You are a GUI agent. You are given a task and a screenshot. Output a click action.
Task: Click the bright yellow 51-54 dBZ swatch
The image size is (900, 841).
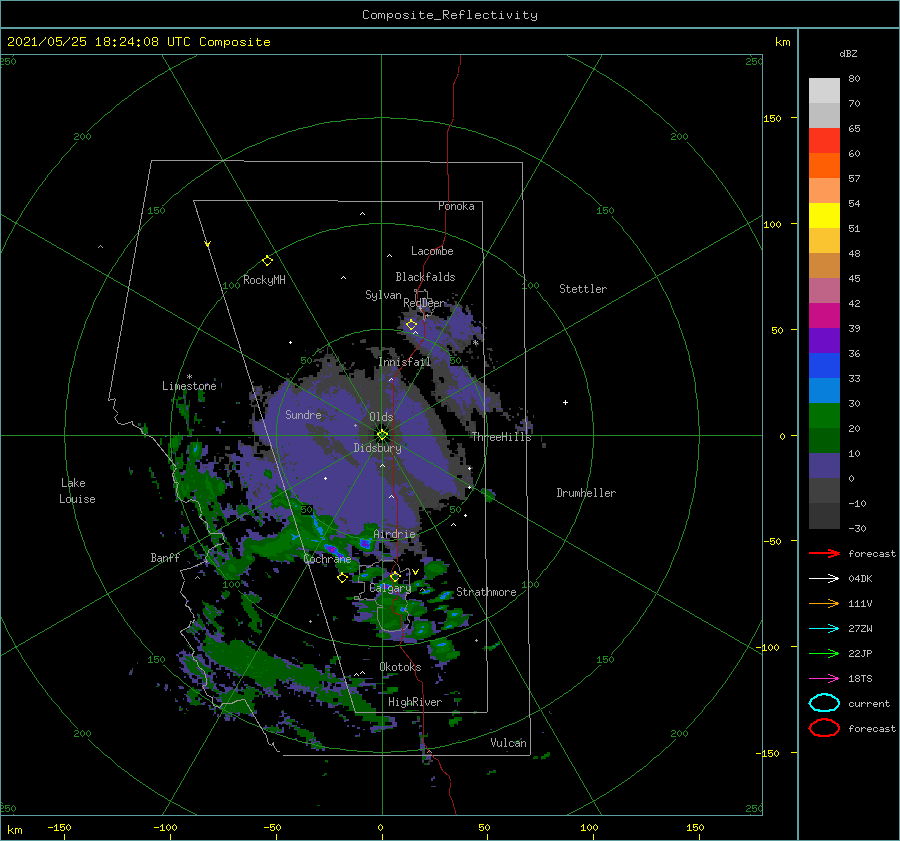pos(824,216)
